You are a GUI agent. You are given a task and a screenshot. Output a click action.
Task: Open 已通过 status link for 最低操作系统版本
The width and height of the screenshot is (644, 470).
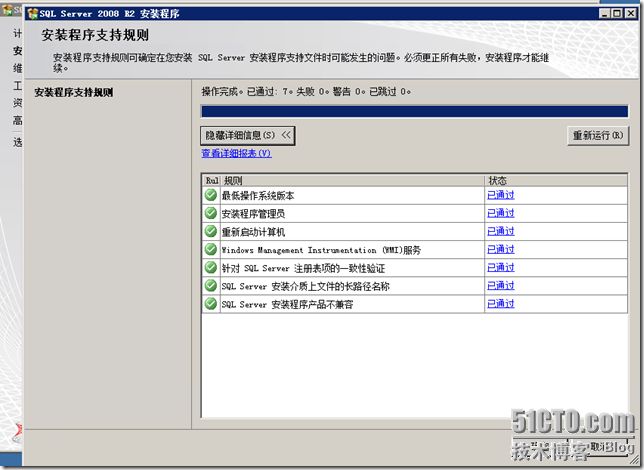tap(500, 195)
